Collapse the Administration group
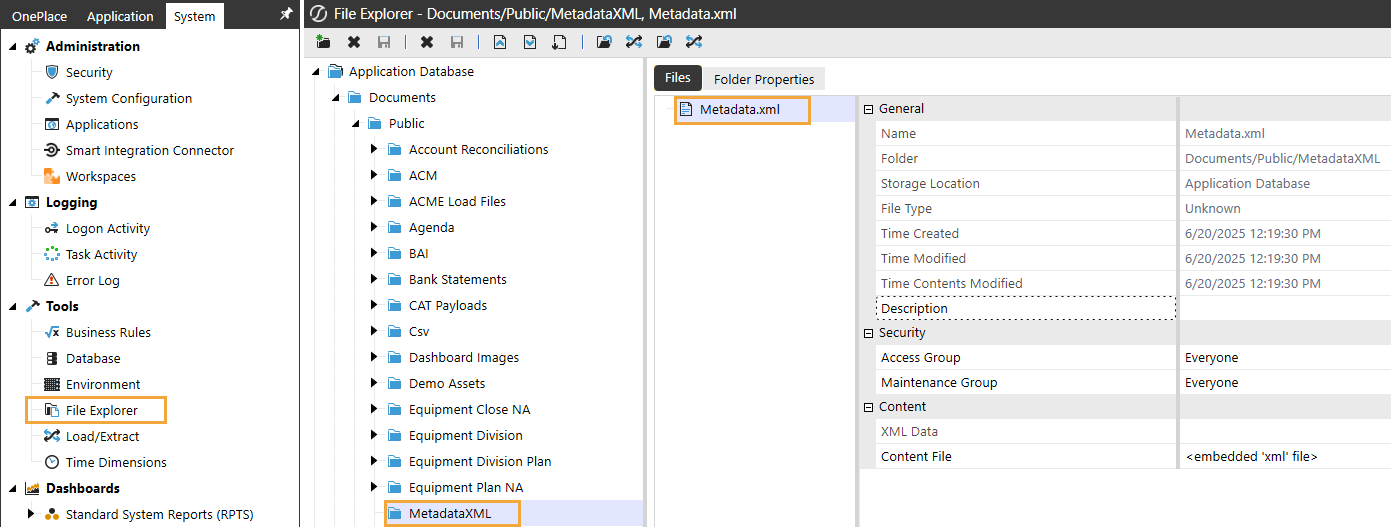Image resolution: width=1391 pixels, height=527 pixels. coord(12,47)
